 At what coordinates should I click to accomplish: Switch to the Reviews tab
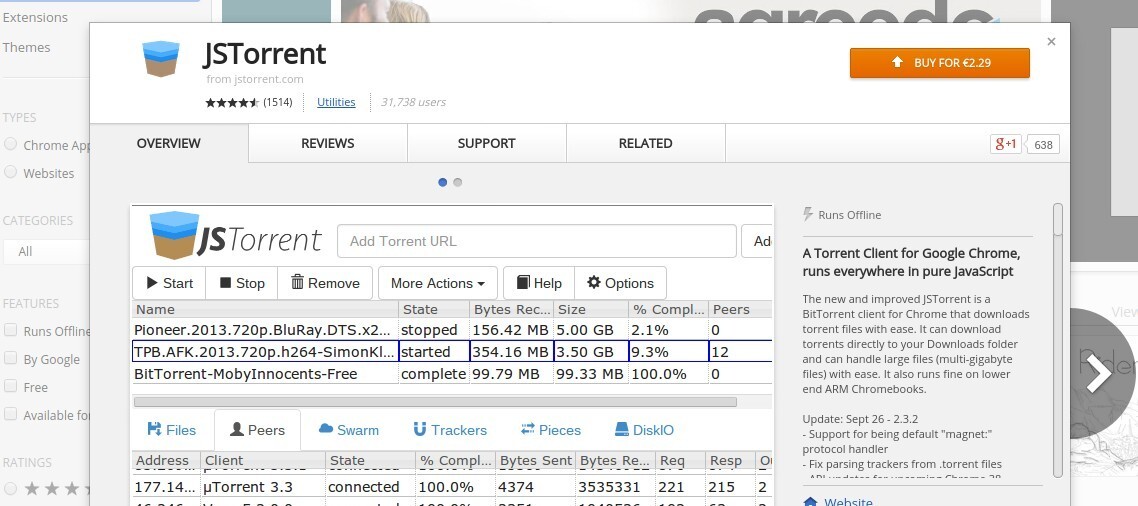pos(328,143)
